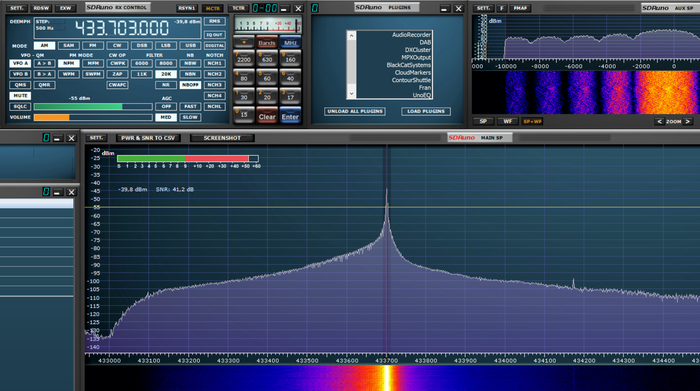Select DXCluster in plugins list

pyautogui.click(x=417, y=50)
